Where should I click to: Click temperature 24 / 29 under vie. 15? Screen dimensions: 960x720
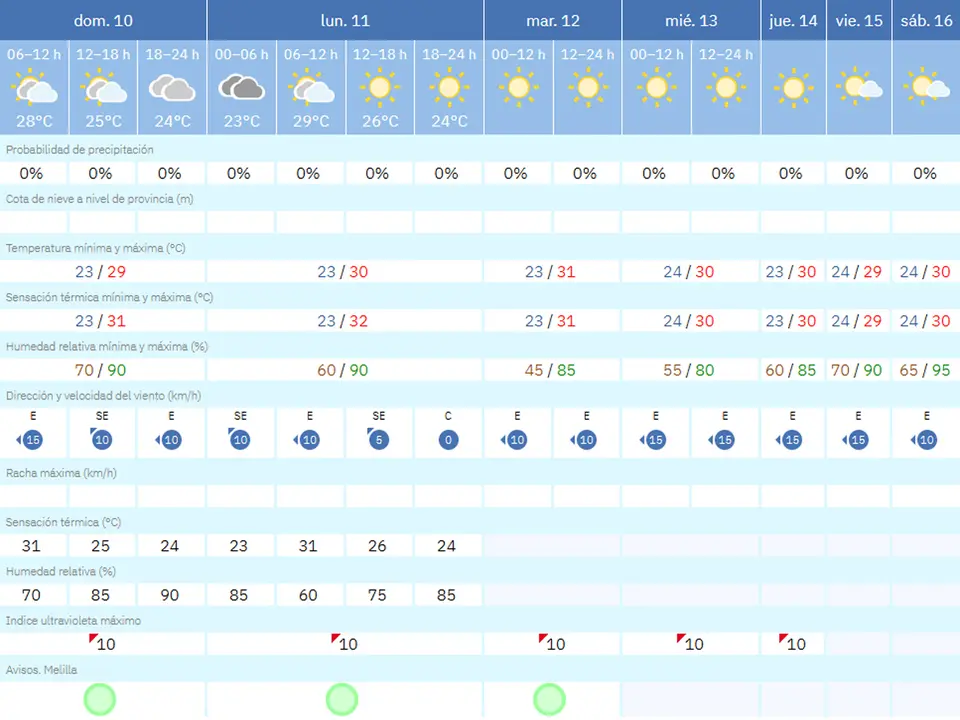point(856,272)
